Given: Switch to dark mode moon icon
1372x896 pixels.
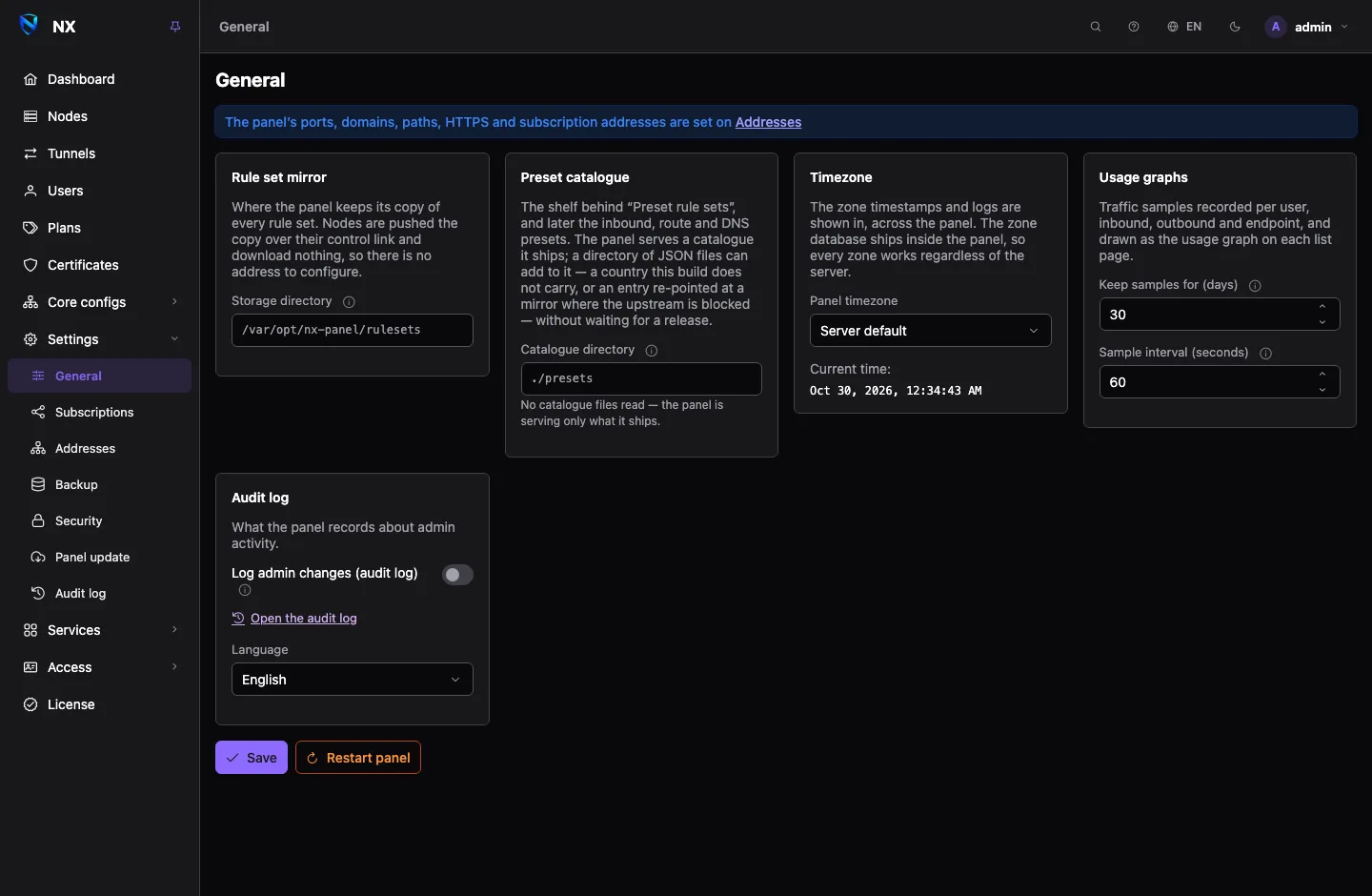Looking at the screenshot, I should point(1235,27).
